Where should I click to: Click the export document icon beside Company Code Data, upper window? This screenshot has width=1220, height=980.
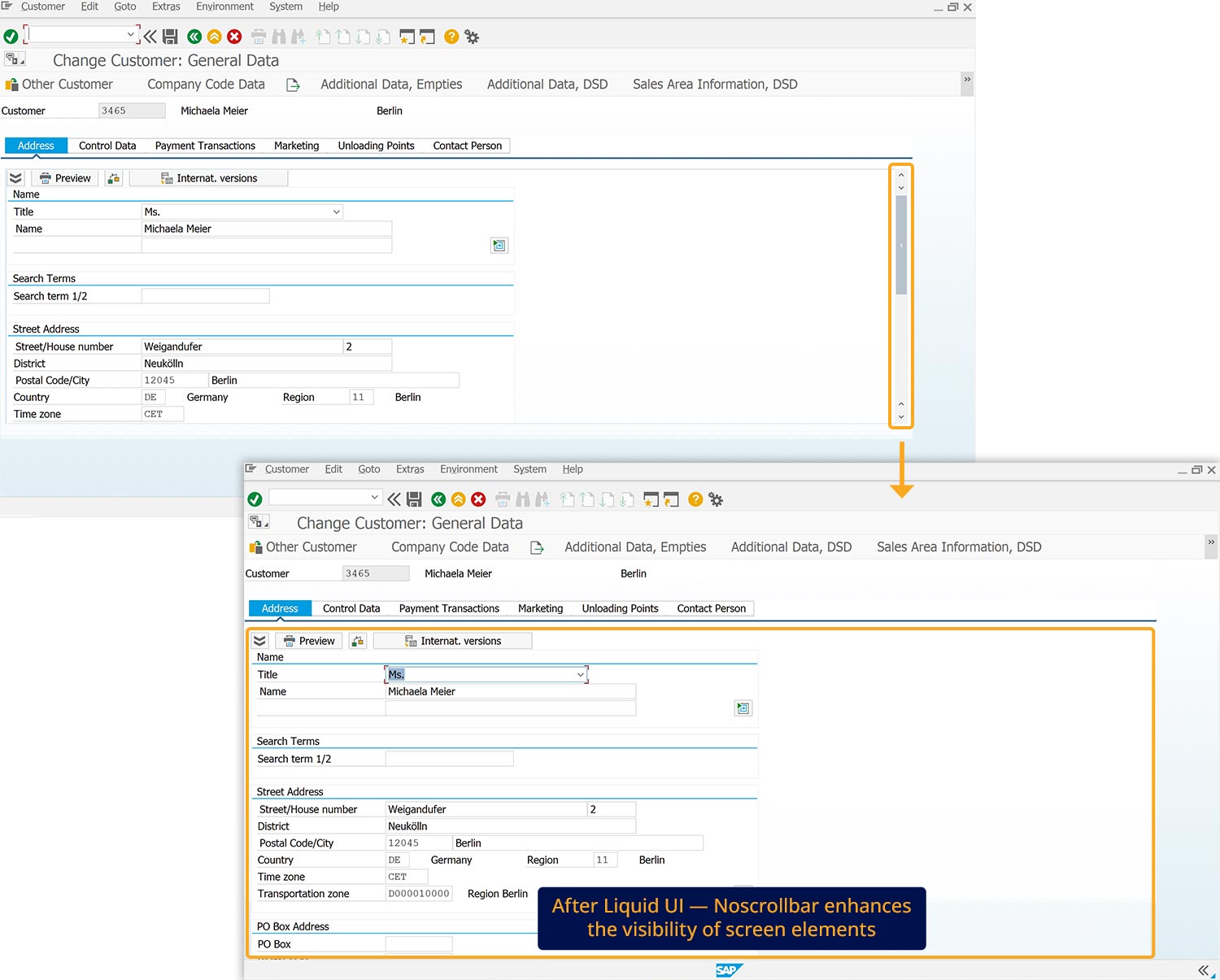coord(293,85)
